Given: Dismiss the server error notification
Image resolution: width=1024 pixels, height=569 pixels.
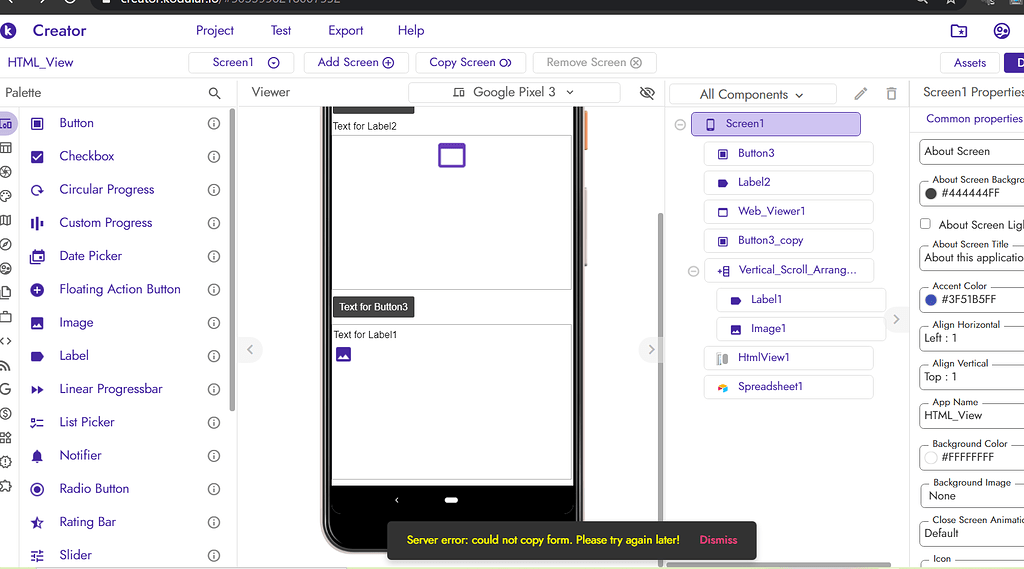Looking at the screenshot, I should 718,540.
